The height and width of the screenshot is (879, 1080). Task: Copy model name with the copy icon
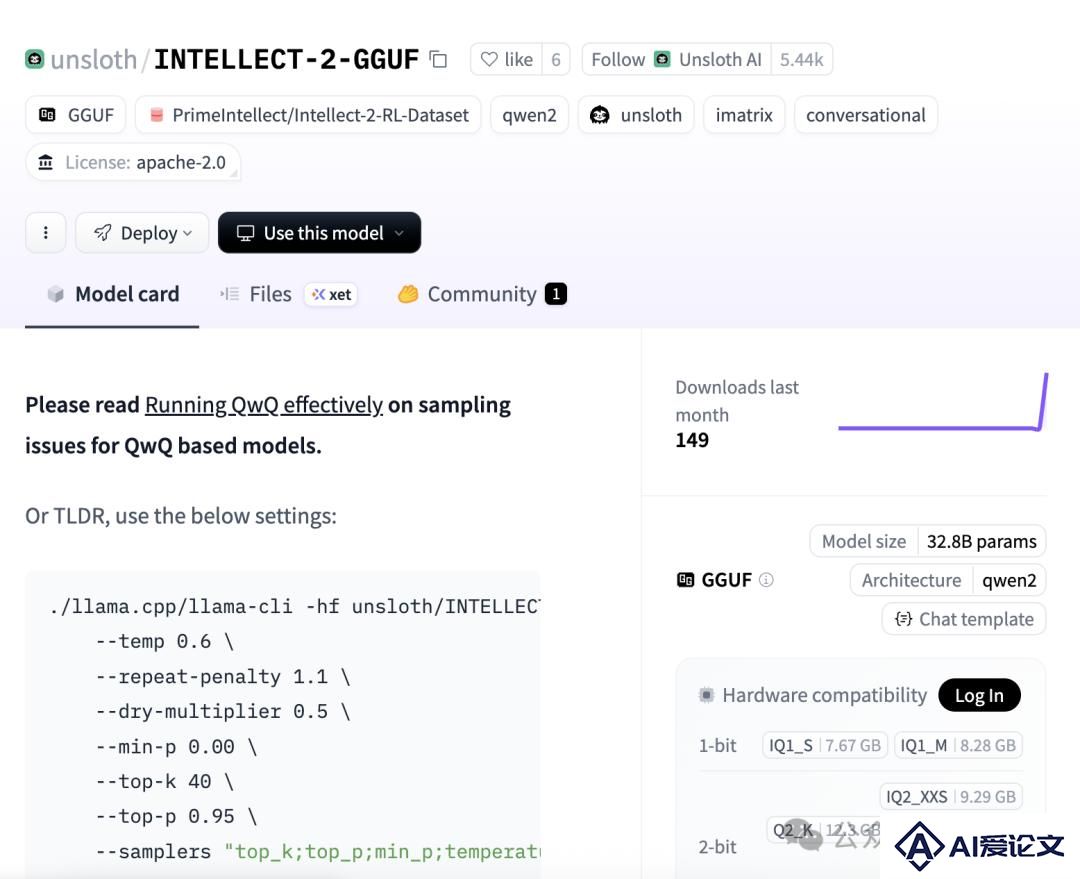[x=438, y=59]
